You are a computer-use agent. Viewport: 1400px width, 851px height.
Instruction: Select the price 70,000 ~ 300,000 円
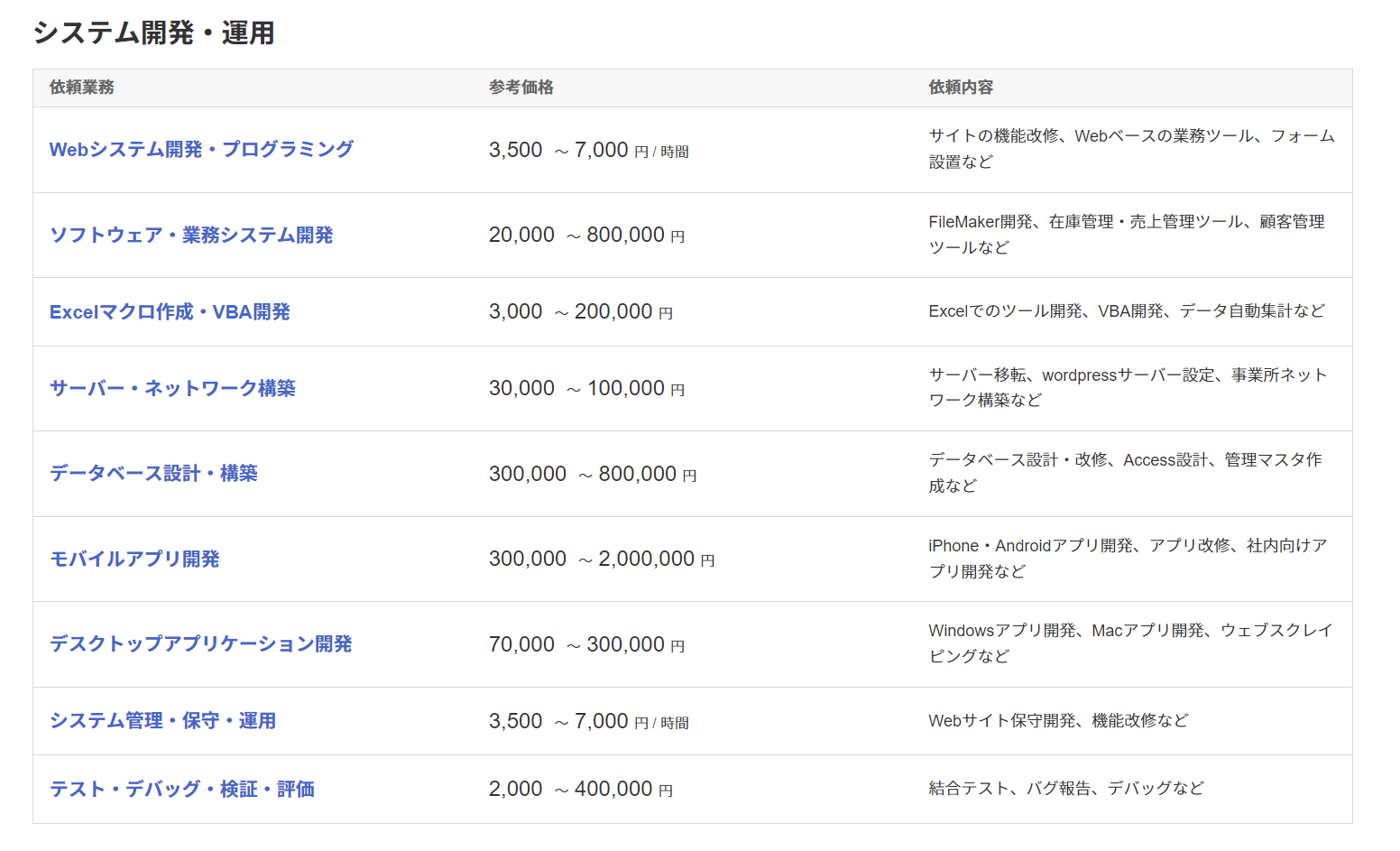coord(586,644)
